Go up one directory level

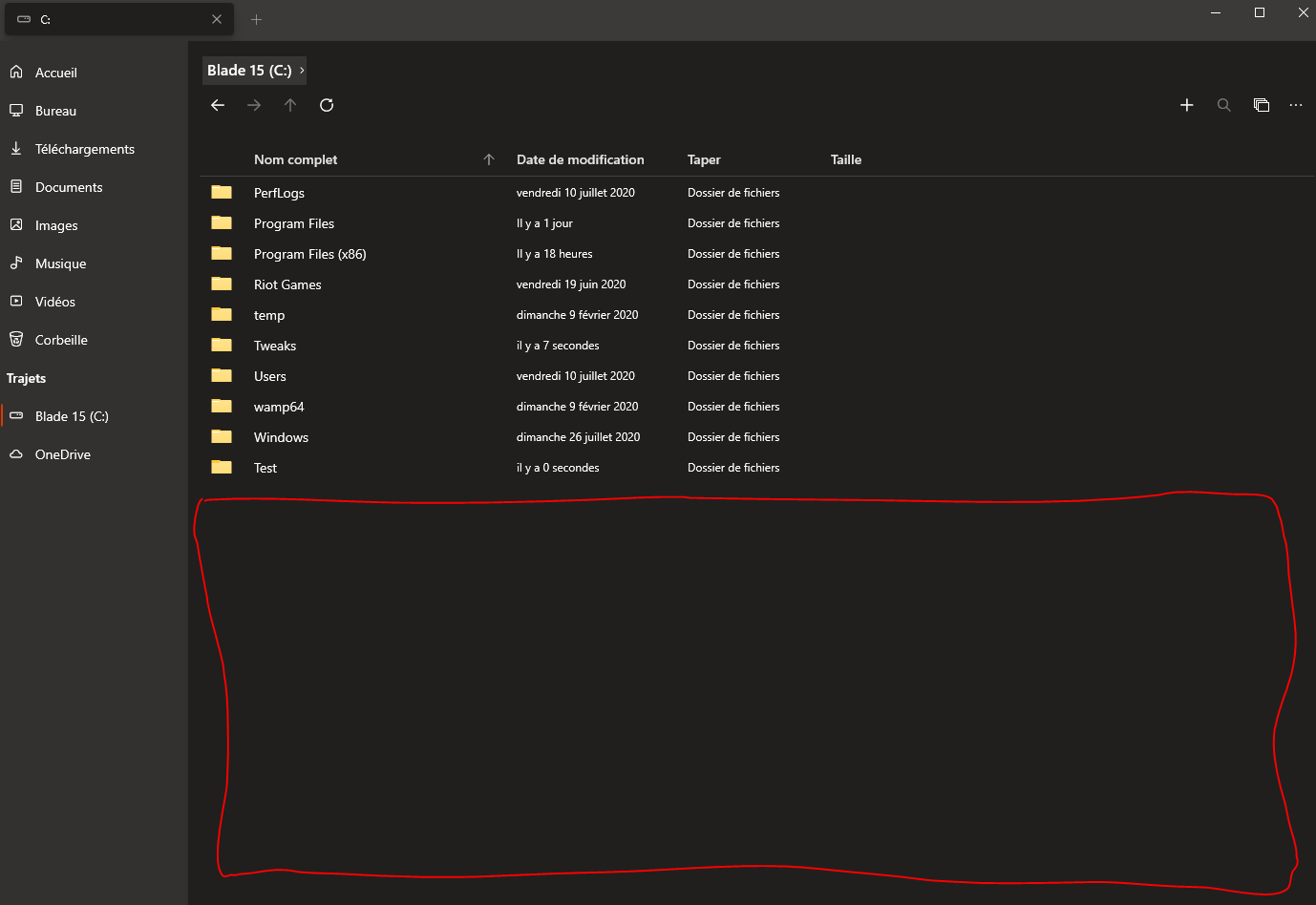(290, 105)
